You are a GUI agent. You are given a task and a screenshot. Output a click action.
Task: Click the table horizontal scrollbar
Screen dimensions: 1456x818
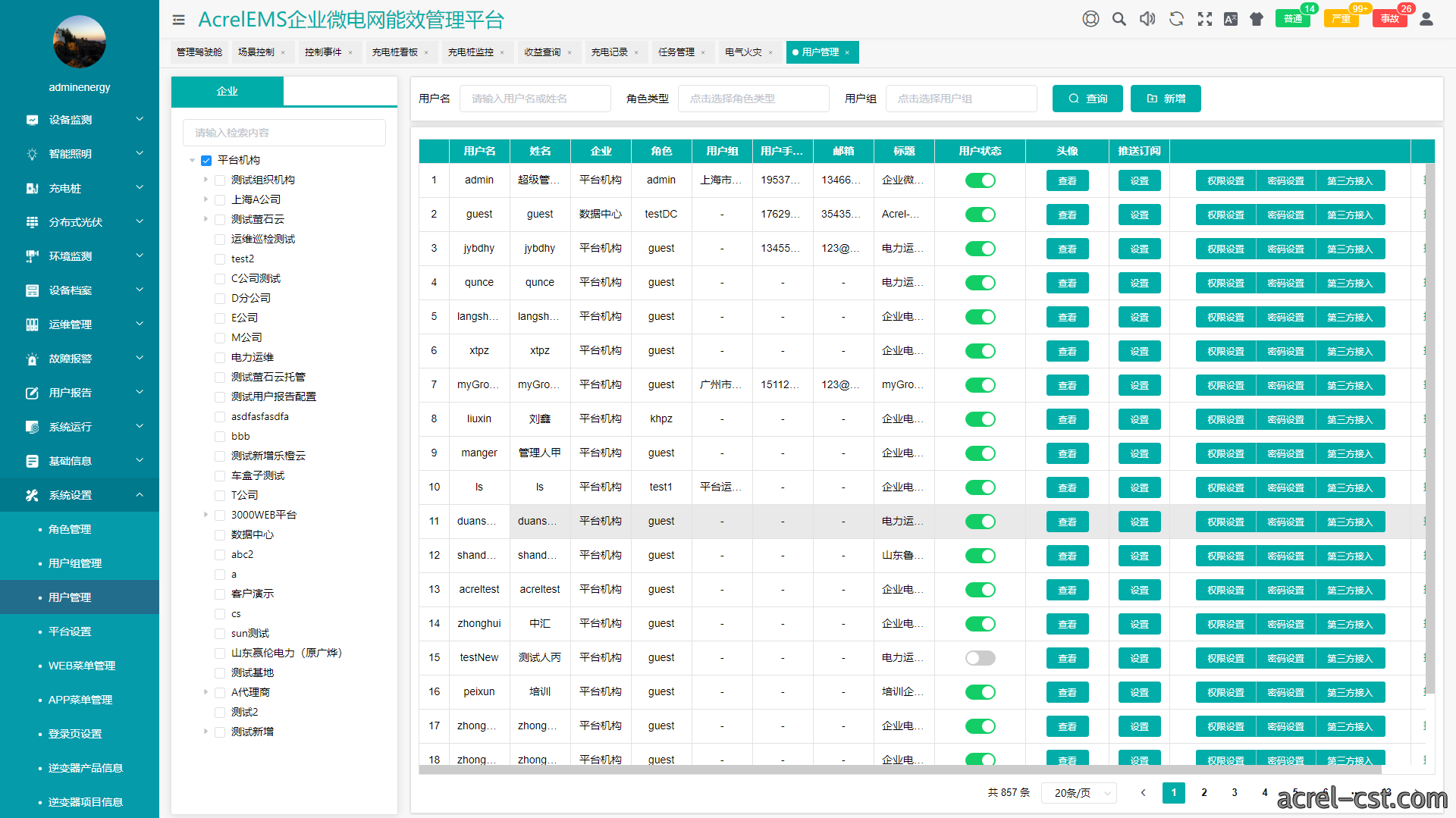click(900, 769)
